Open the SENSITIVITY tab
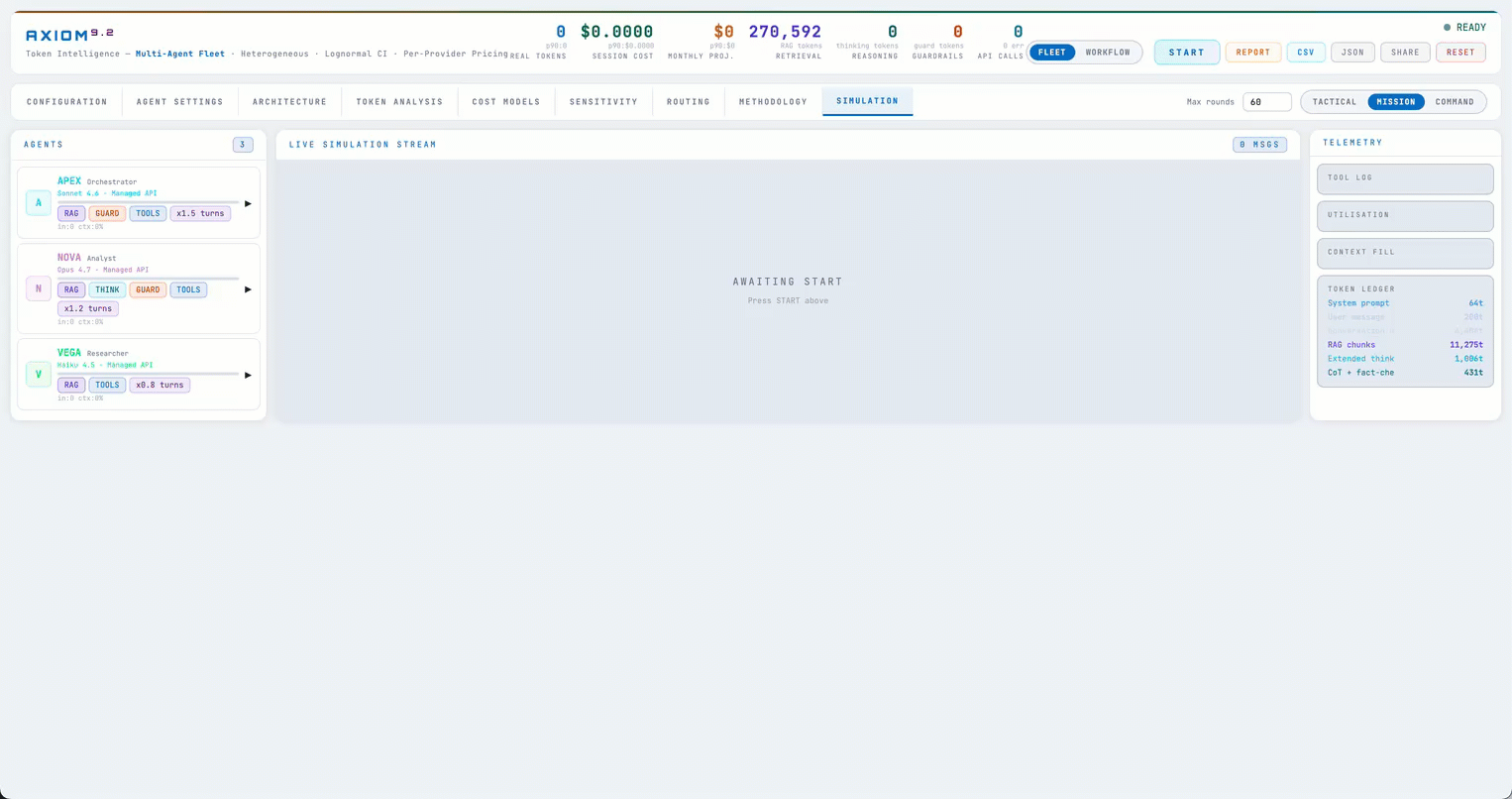Viewport: 1512px width, 799px height. [603, 102]
